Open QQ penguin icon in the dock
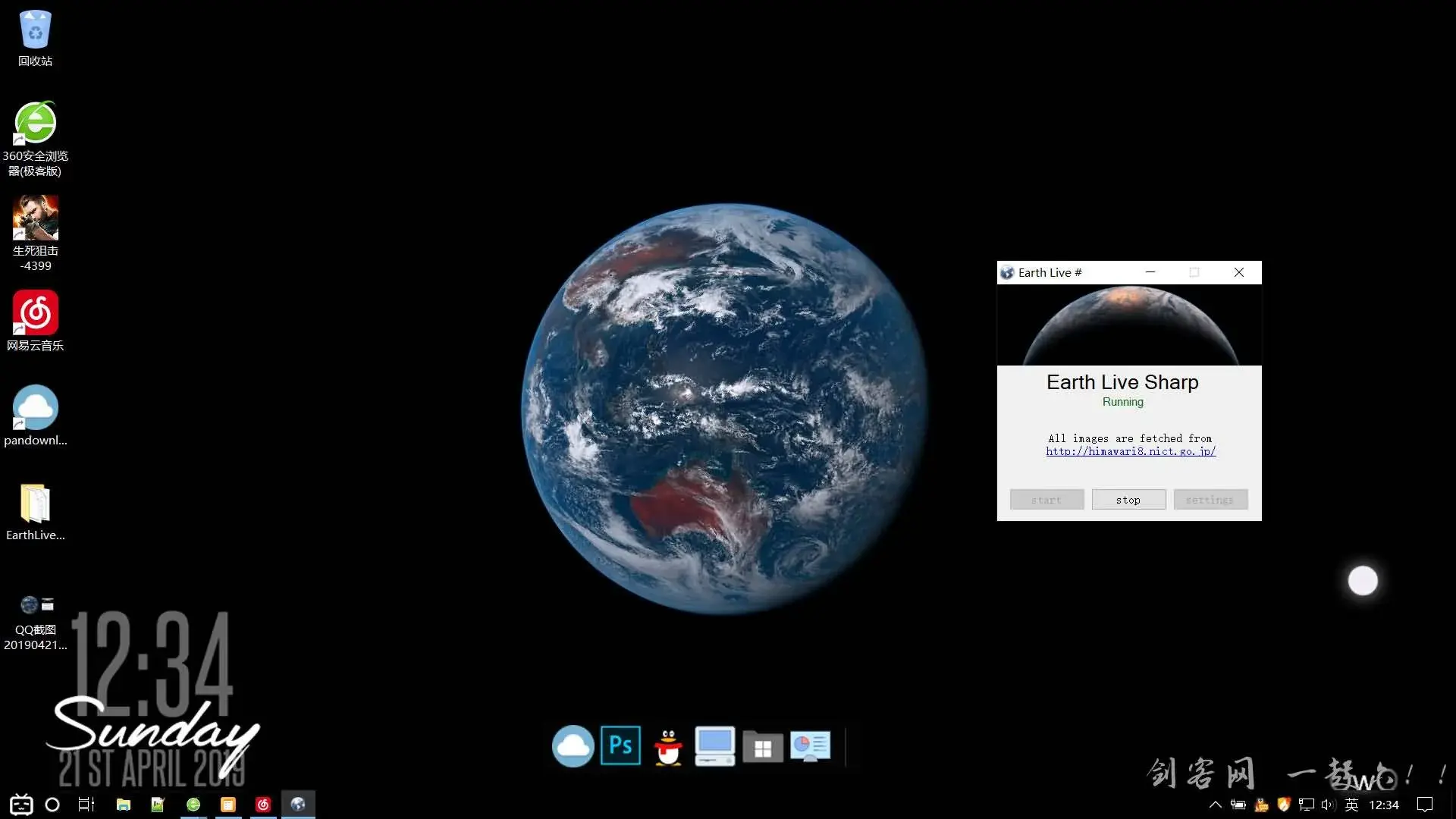Viewport: 1456px width, 819px height. [668, 747]
